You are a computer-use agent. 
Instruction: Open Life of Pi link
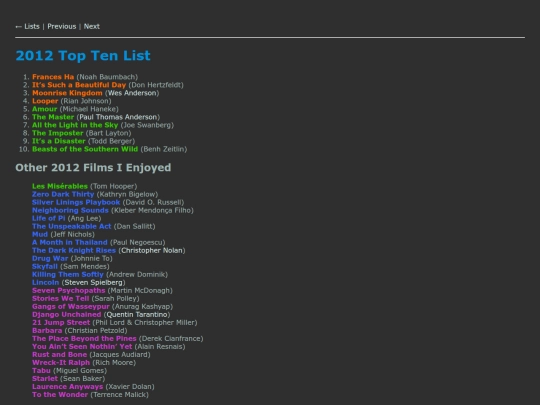[x=49, y=218]
